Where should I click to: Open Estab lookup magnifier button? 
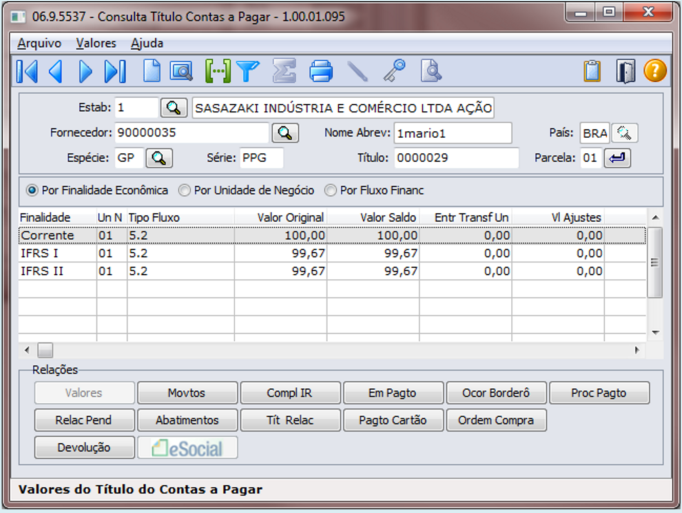pos(174,107)
